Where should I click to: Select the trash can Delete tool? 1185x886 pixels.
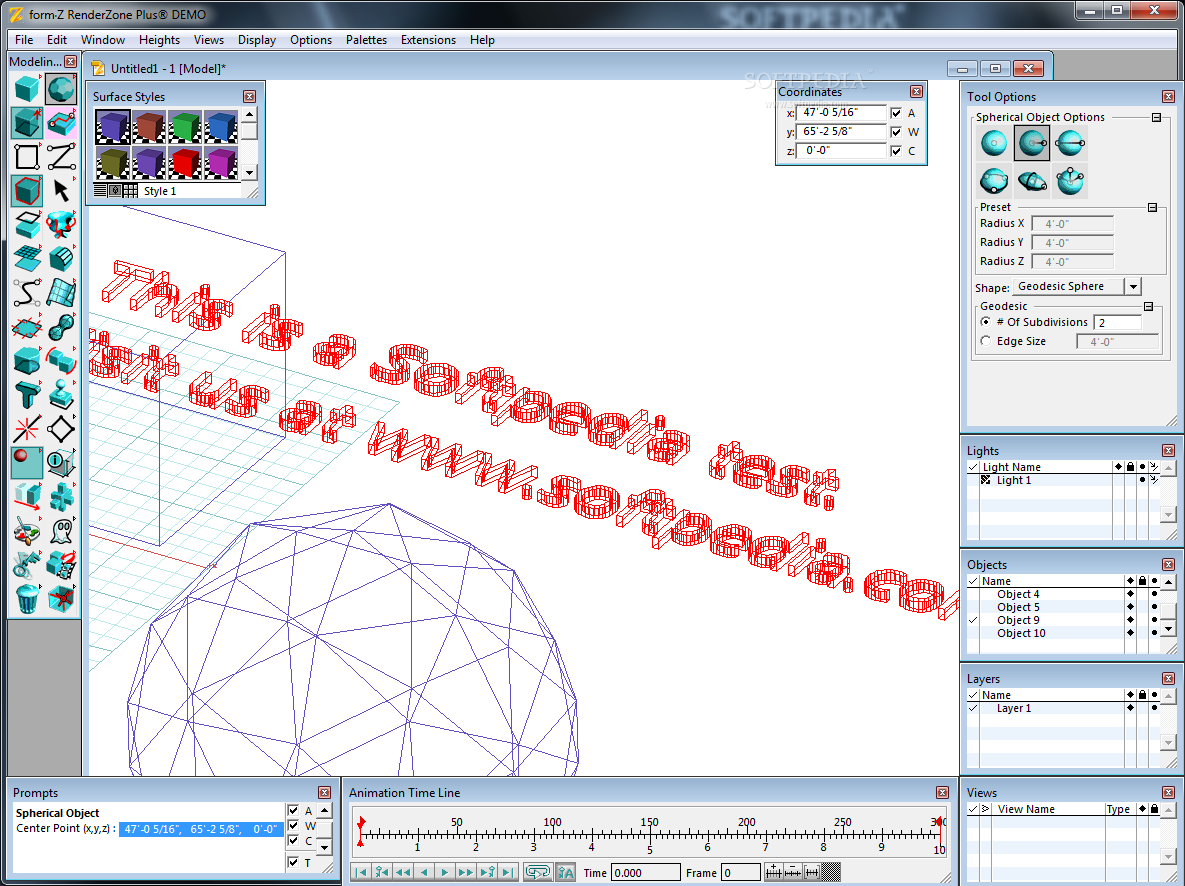(26, 598)
